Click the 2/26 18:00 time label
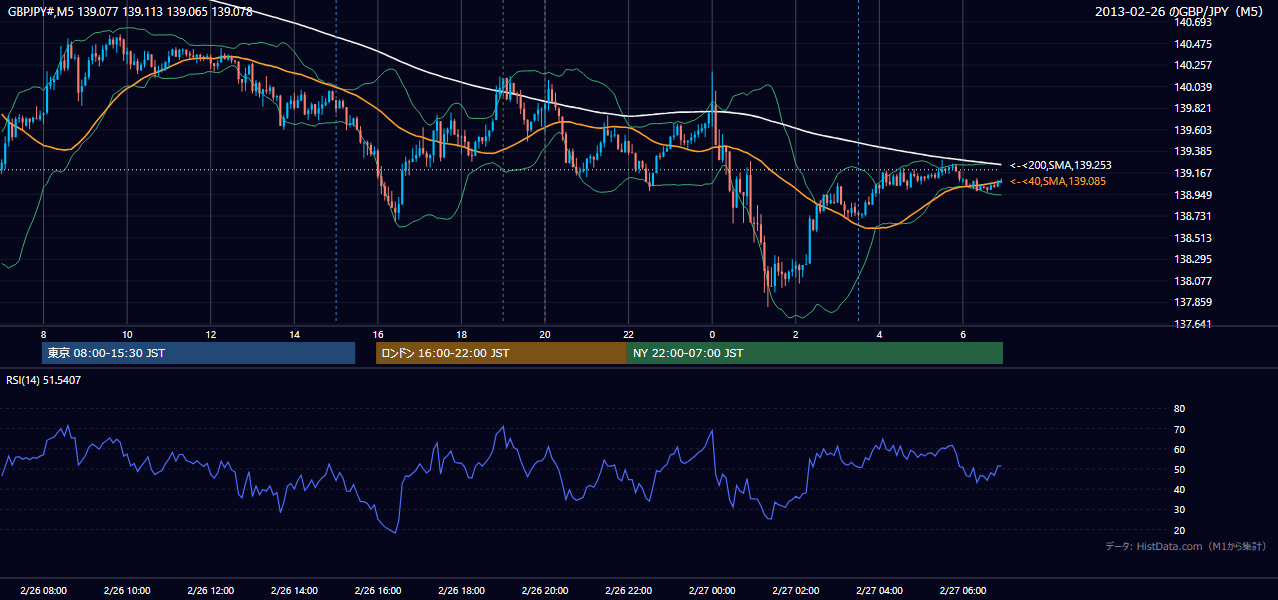The height and width of the screenshot is (600, 1278). coord(461,591)
